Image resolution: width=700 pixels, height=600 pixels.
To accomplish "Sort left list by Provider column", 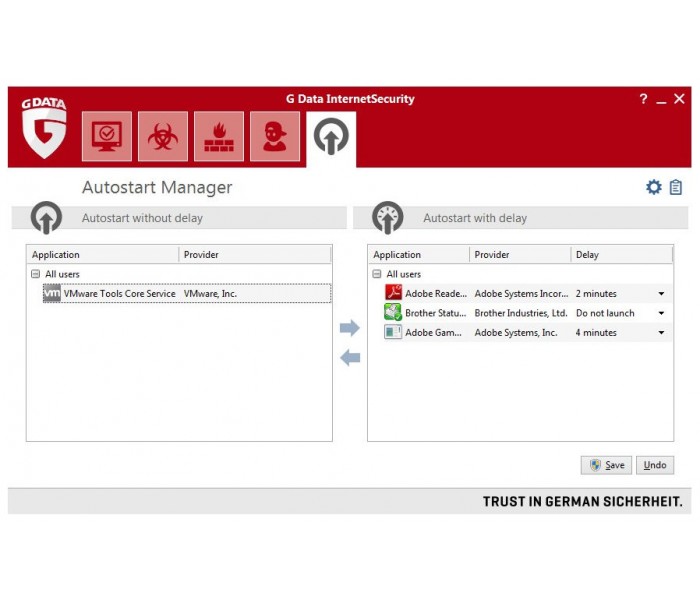I will (255, 254).
